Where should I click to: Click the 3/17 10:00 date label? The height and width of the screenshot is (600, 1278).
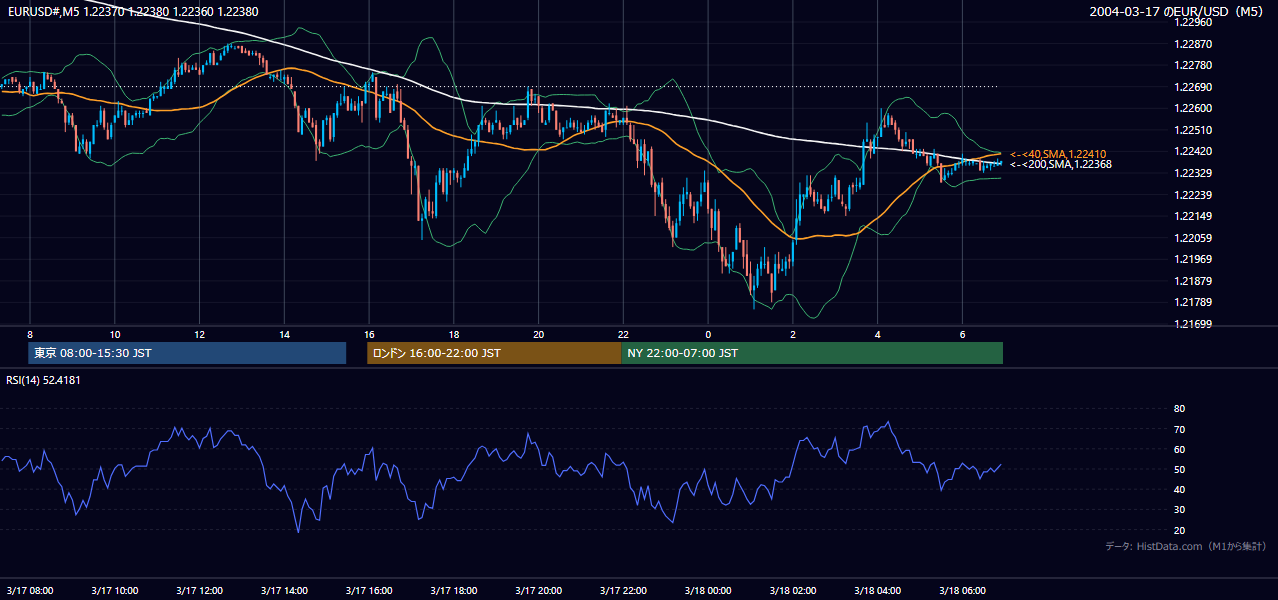114,590
